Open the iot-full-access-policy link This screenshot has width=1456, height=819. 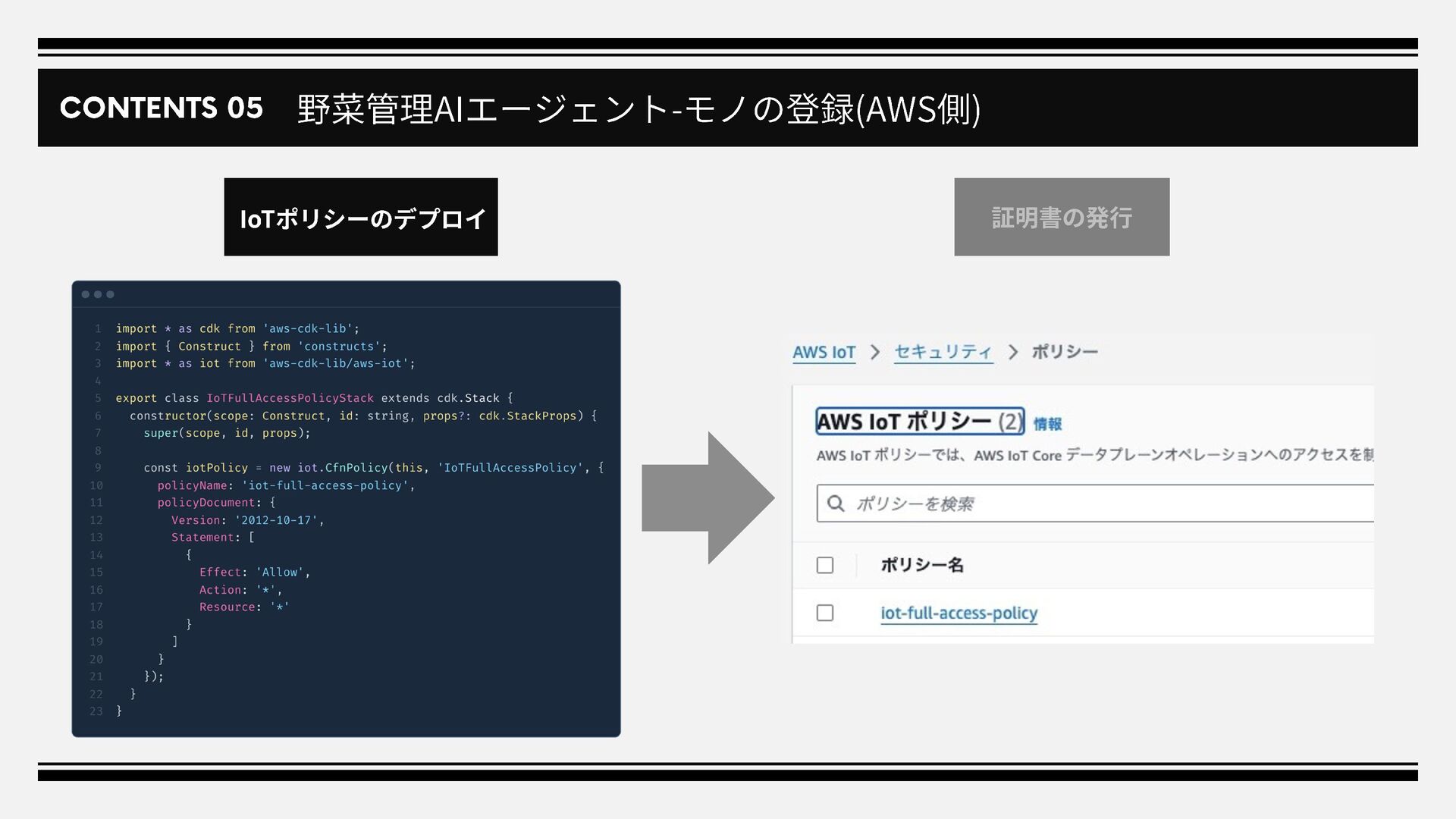click(x=959, y=613)
